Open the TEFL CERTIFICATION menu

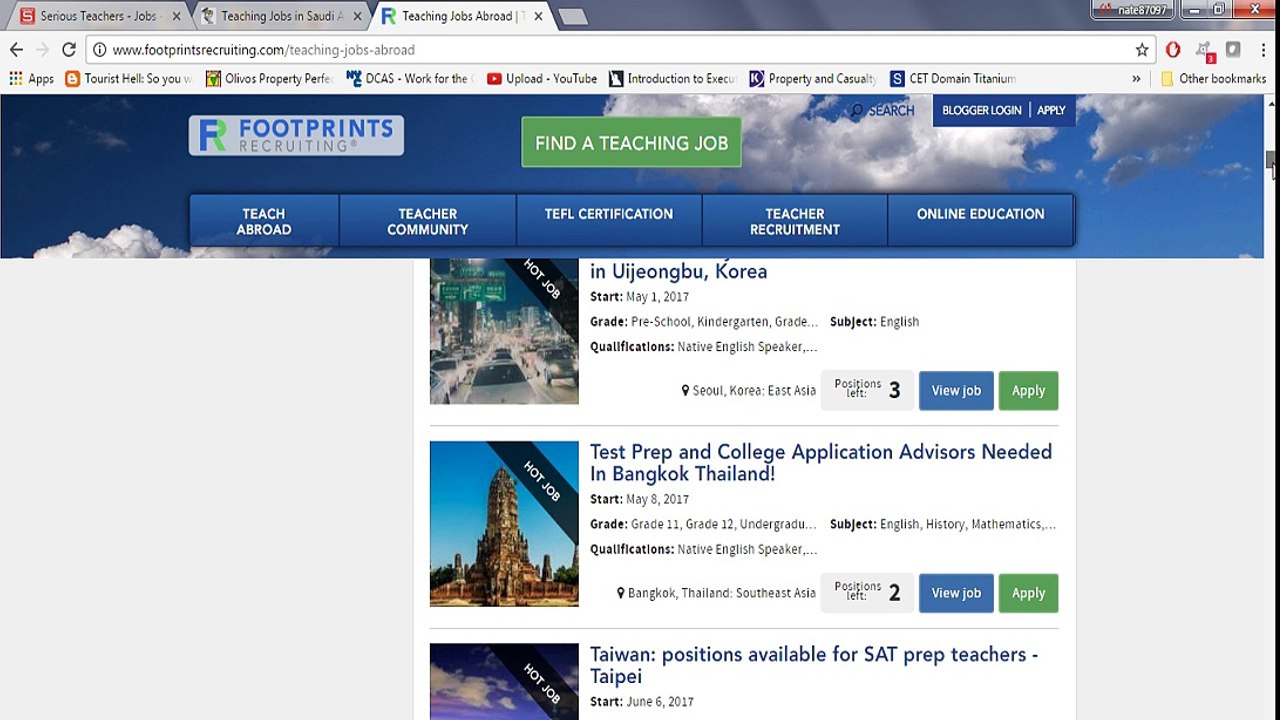609,221
